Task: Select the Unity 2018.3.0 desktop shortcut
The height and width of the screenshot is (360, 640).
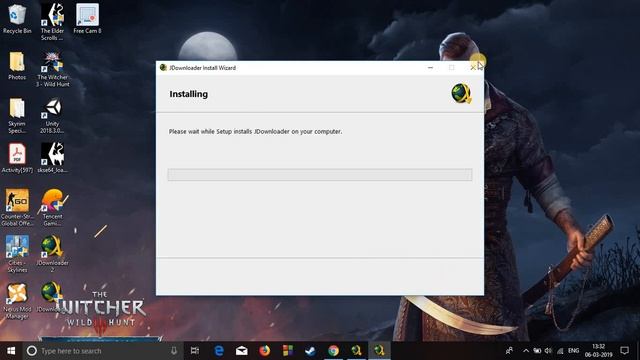Action: (52, 116)
